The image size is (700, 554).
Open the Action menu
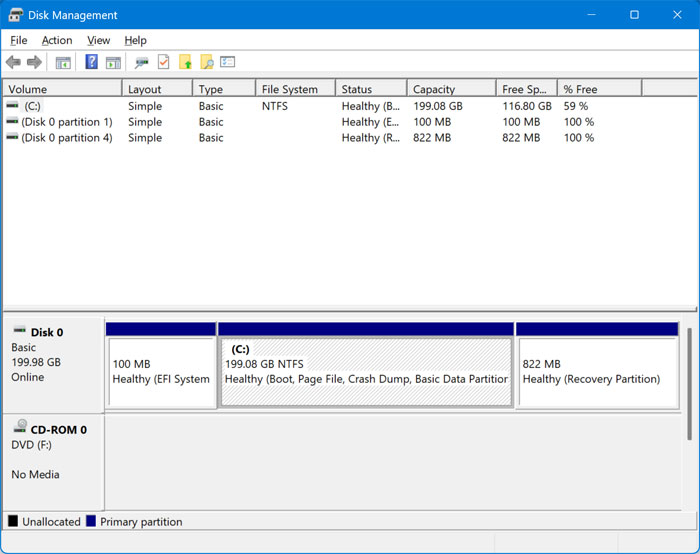[x=57, y=40]
